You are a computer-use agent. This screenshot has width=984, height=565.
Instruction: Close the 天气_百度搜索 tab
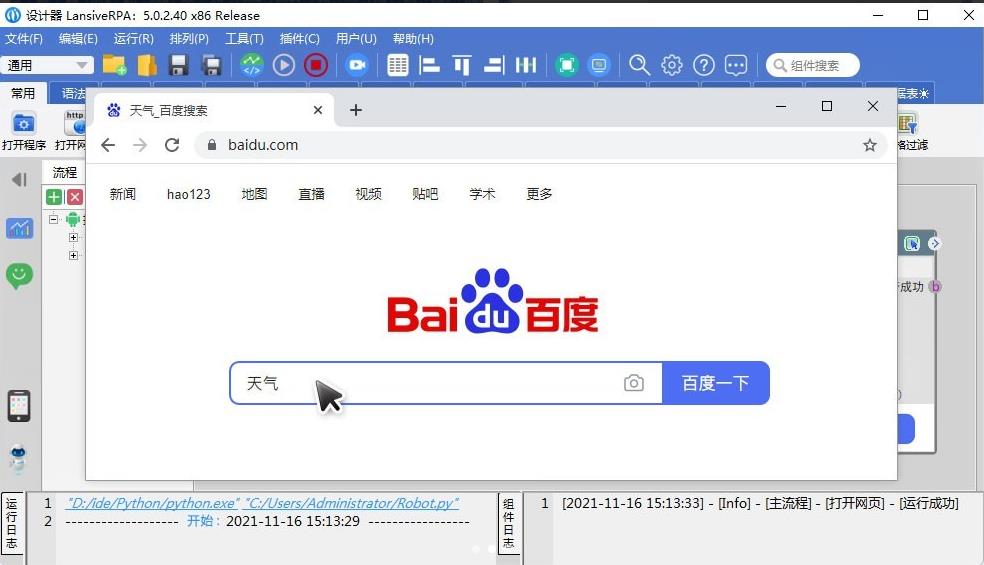(x=318, y=110)
